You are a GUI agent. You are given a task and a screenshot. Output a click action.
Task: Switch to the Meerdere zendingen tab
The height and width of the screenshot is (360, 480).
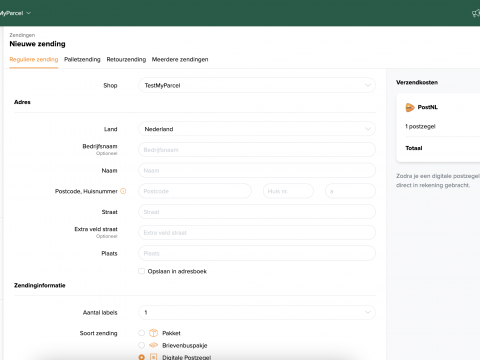pos(180,59)
